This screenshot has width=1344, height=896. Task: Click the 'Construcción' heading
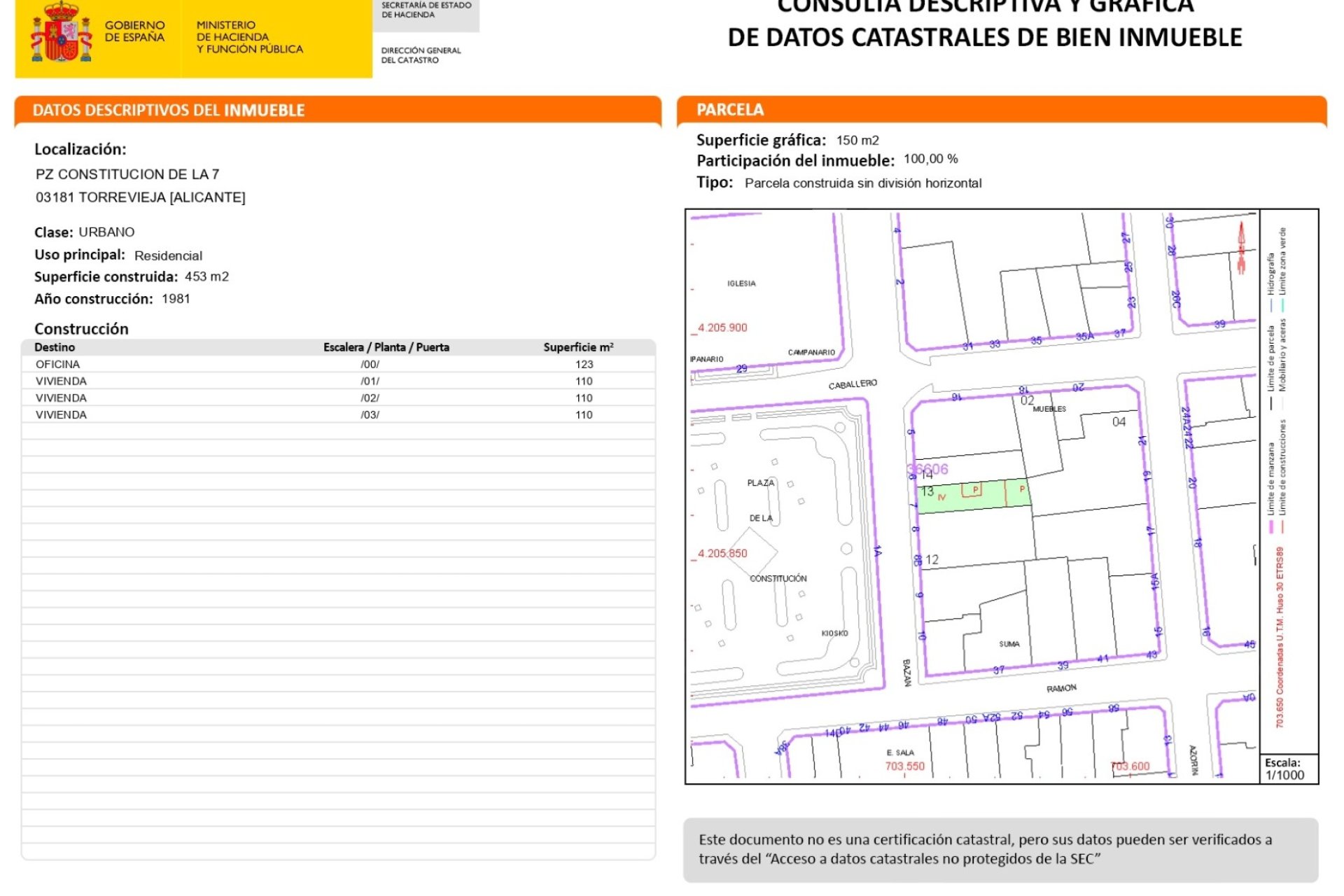point(81,329)
